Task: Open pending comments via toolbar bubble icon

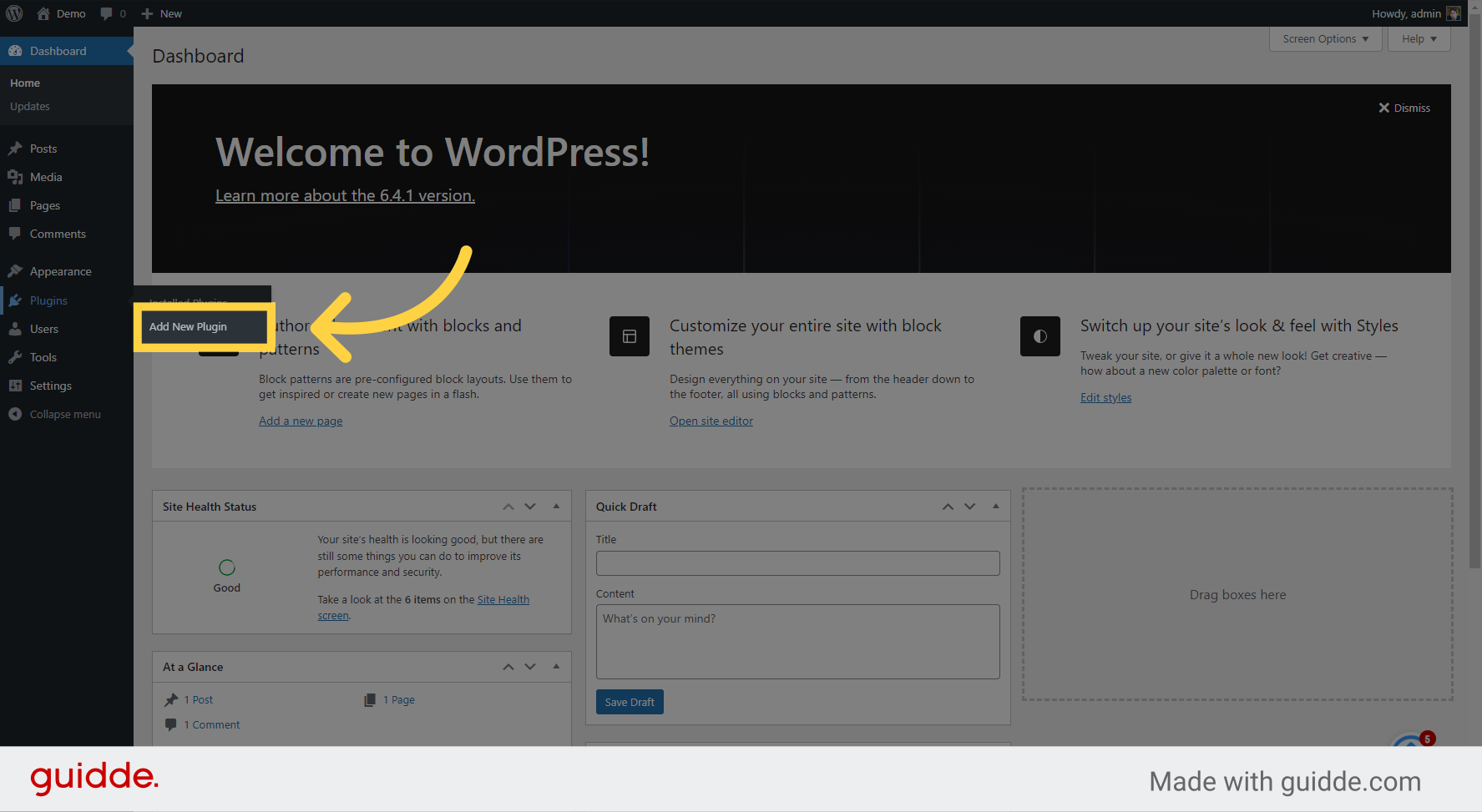Action: pos(113,13)
